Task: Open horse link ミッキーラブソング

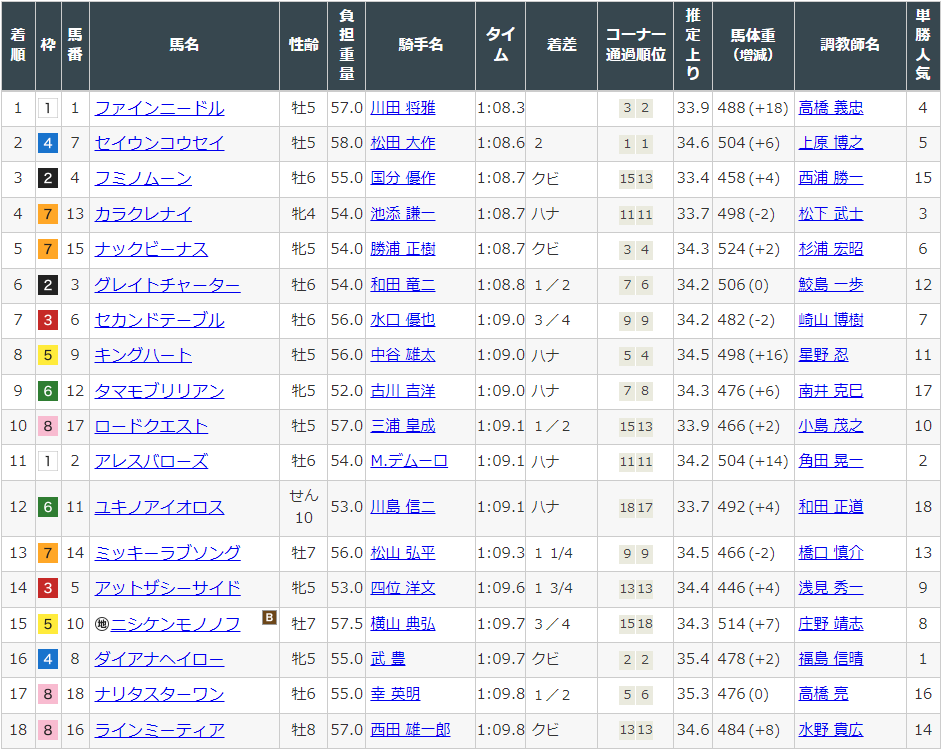Action: click(x=167, y=553)
